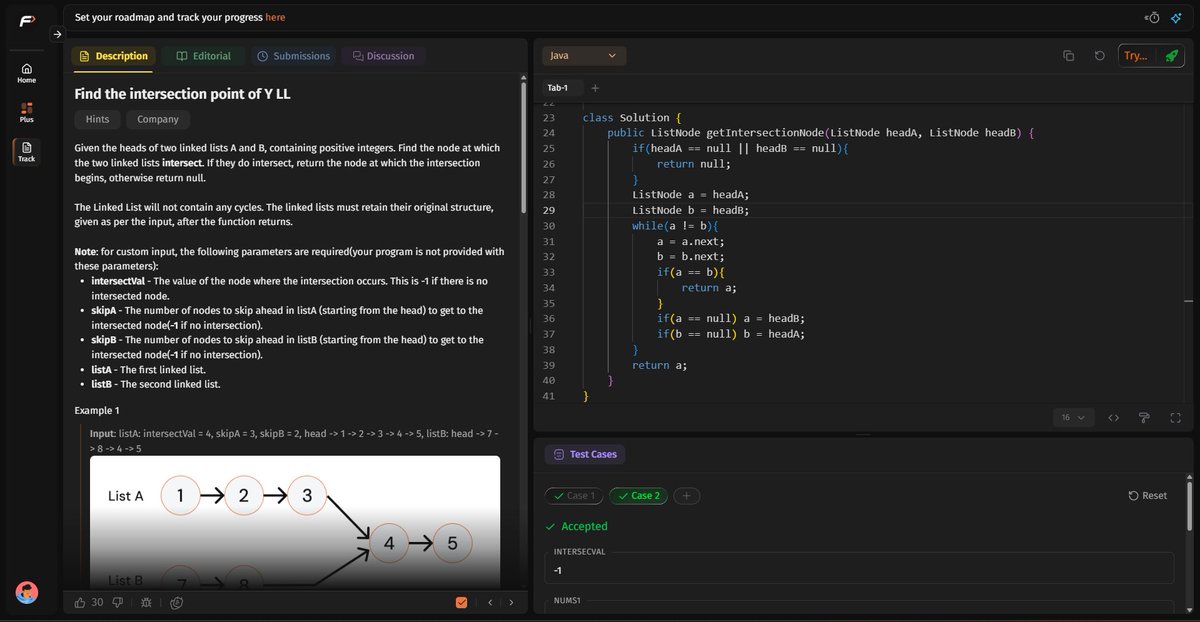
Task: Open the stopwatch timer icon
Action: pos(1152,17)
